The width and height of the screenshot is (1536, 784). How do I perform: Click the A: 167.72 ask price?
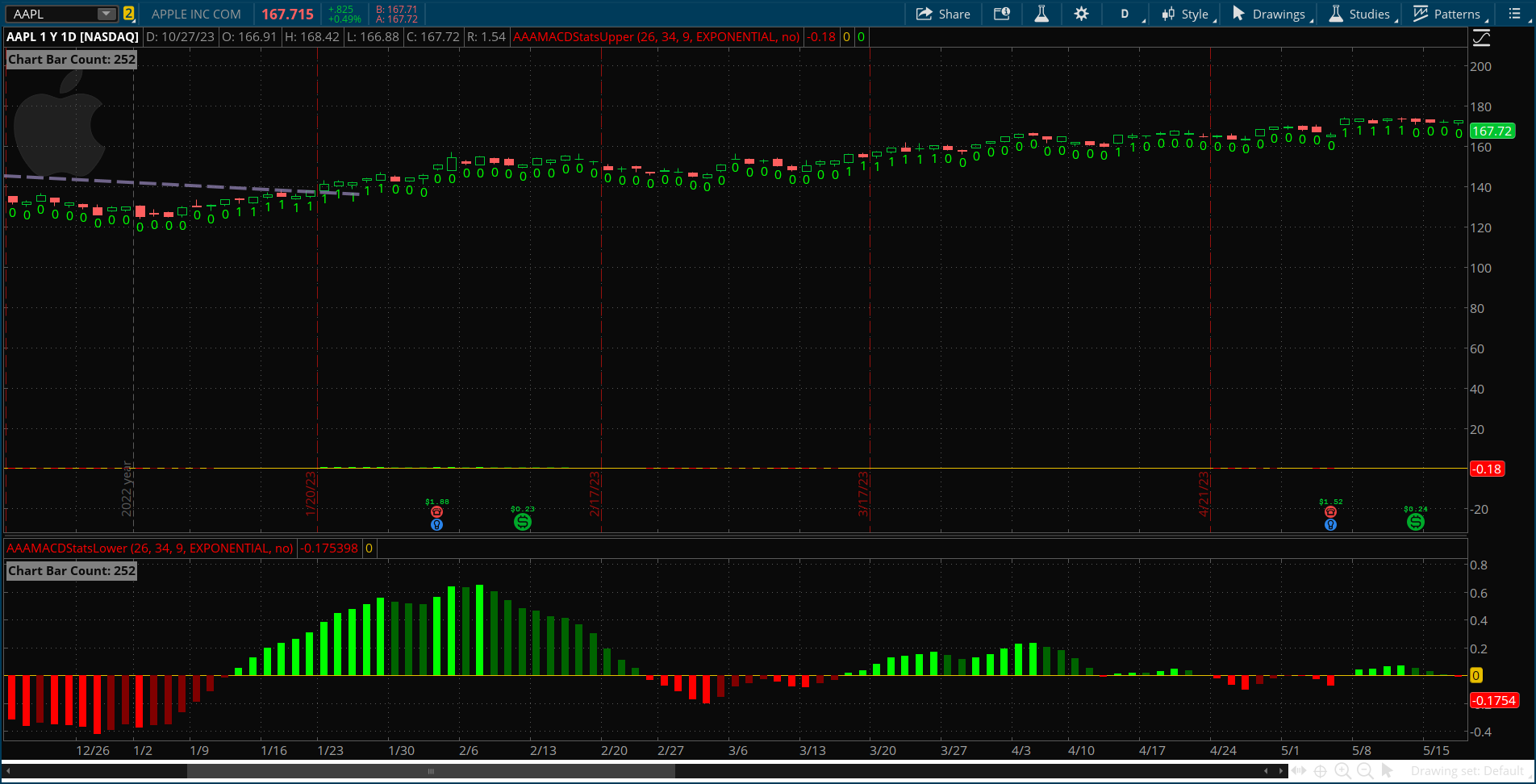396,19
